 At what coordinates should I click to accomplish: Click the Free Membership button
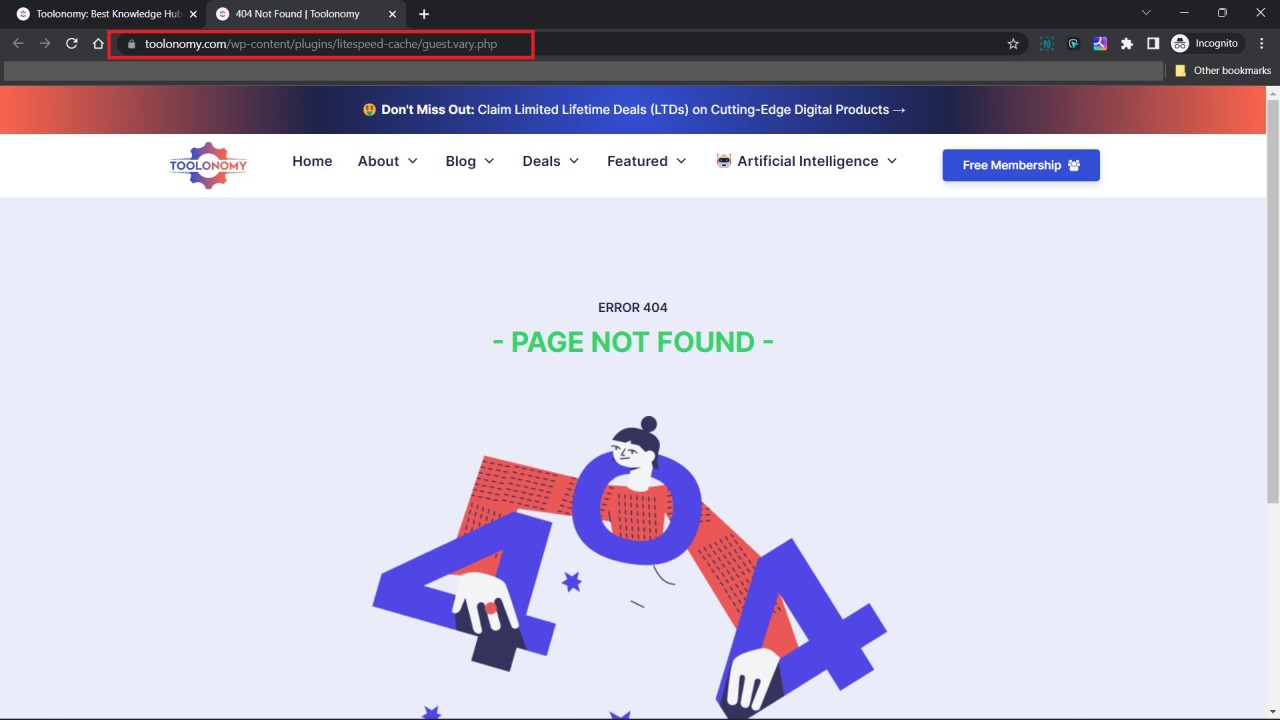[x=1020, y=165]
